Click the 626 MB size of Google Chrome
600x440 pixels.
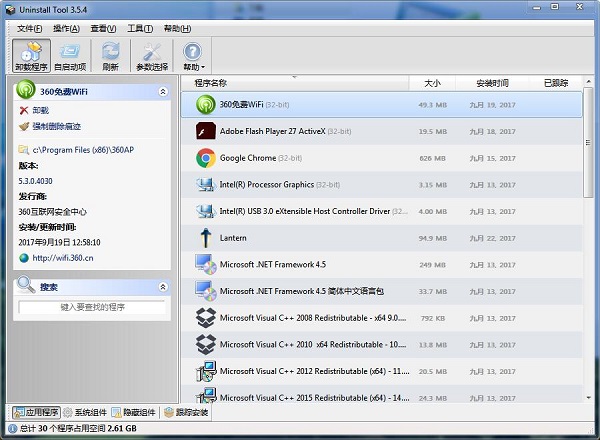click(x=432, y=158)
